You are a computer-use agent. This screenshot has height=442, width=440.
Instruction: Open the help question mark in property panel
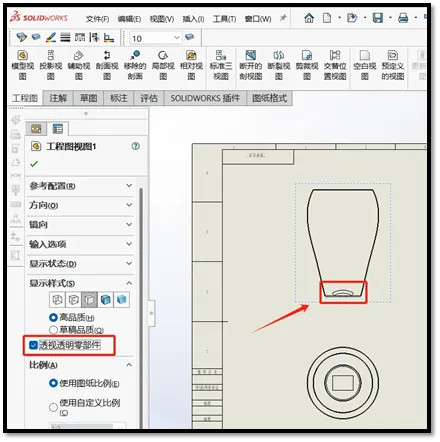tap(135, 146)
